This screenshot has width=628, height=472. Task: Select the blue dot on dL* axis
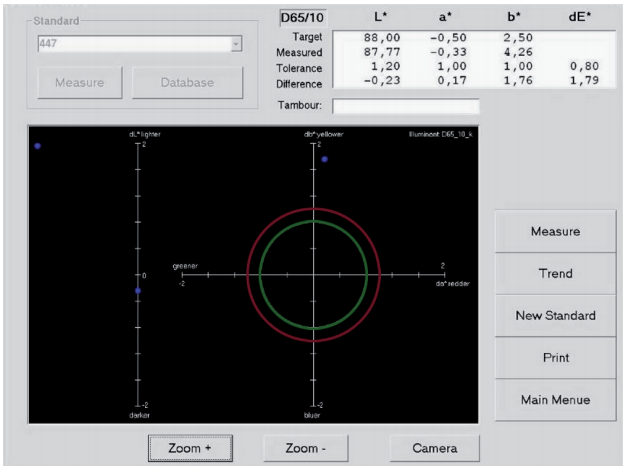click(138, 291)
